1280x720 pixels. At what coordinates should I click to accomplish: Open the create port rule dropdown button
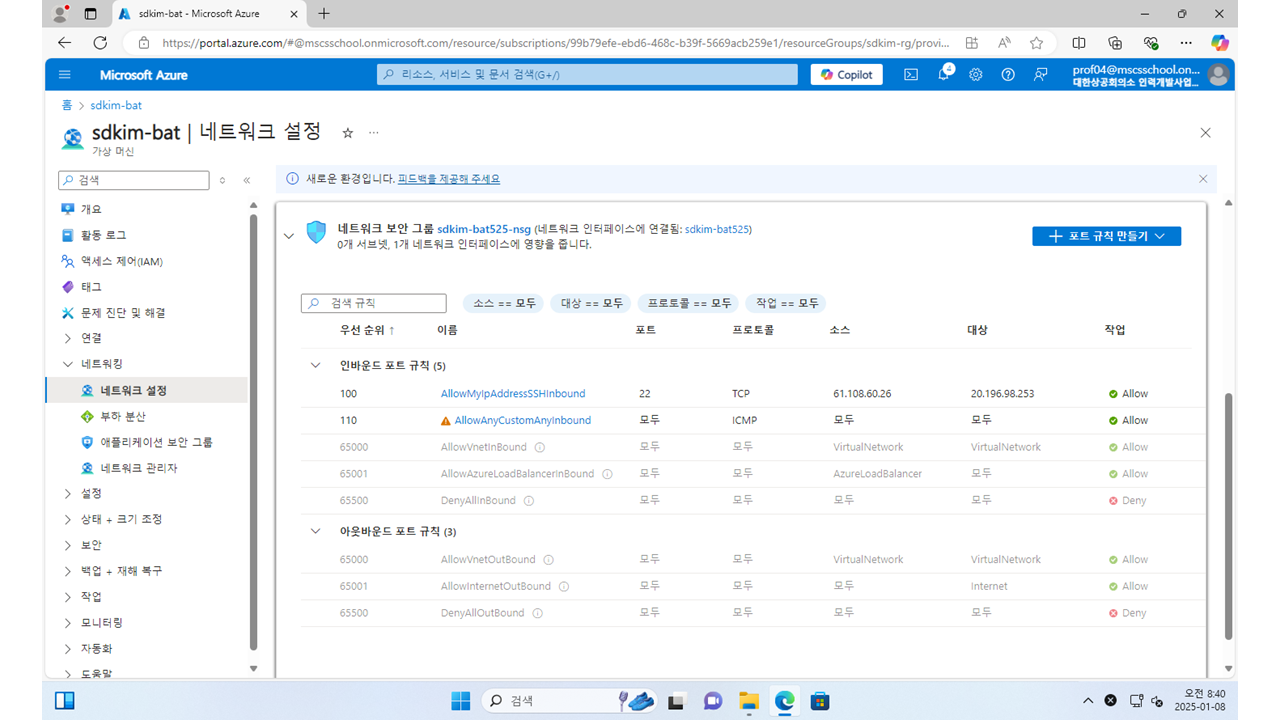click(x=1107, y=236)
